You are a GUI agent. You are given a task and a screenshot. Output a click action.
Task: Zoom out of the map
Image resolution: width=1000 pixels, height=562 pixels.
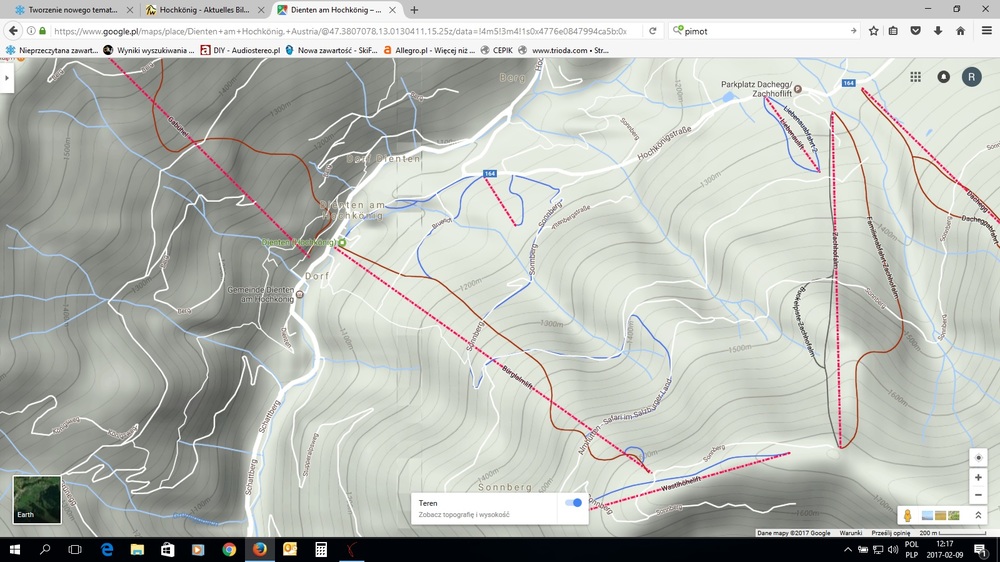[978, 495]
